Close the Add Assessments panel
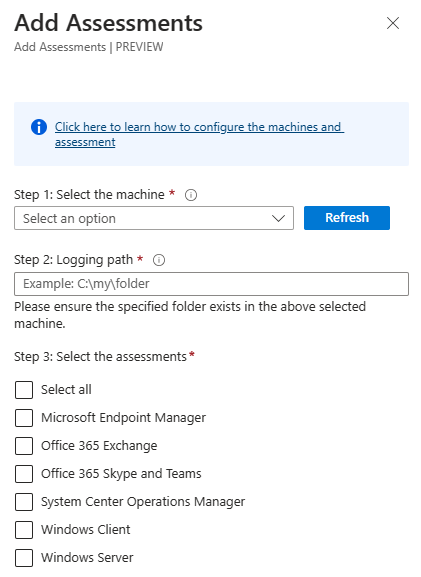Screen dimensions: 421x577 (393, 23)
